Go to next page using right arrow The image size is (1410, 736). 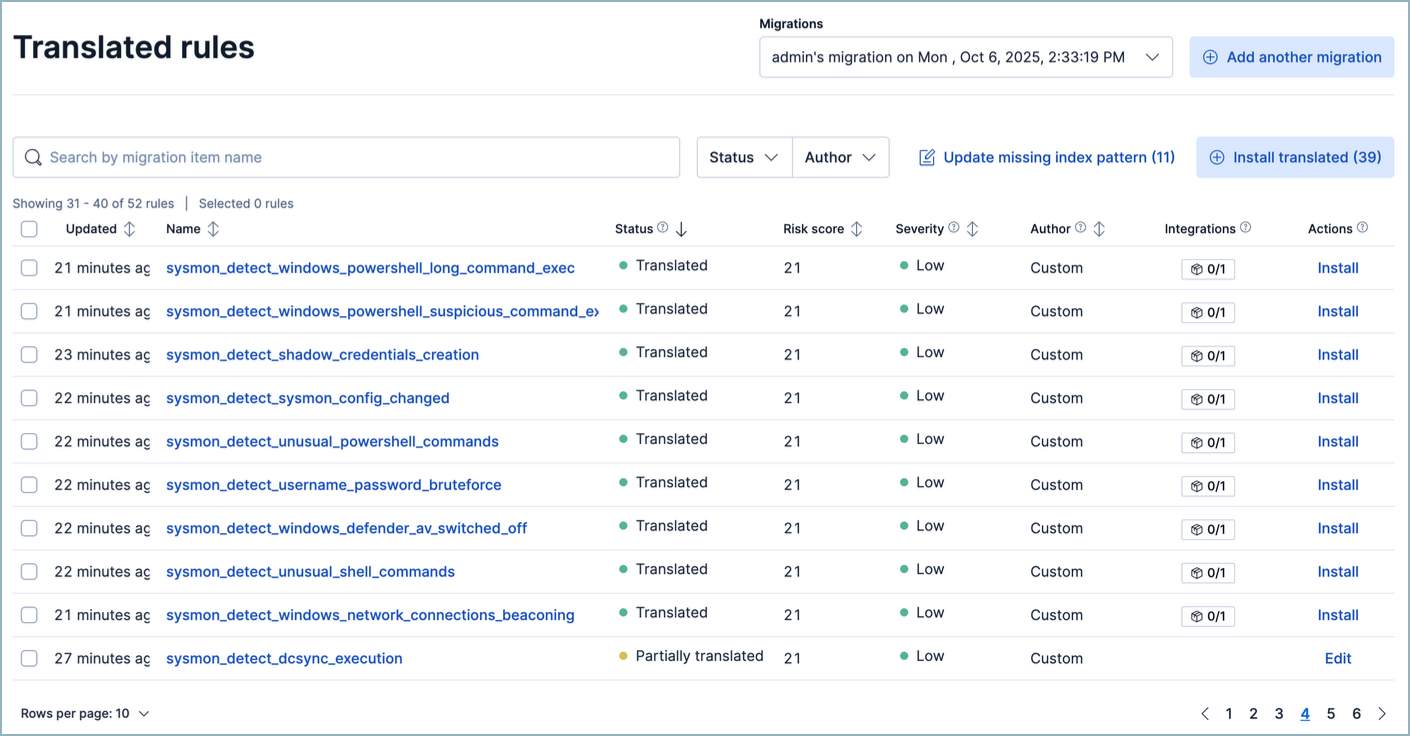1382,713
